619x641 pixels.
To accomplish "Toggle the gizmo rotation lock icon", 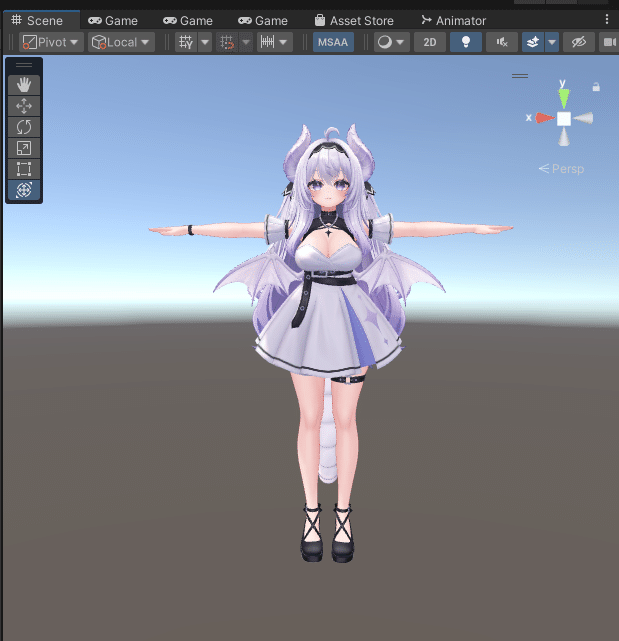I will (596, 87).
